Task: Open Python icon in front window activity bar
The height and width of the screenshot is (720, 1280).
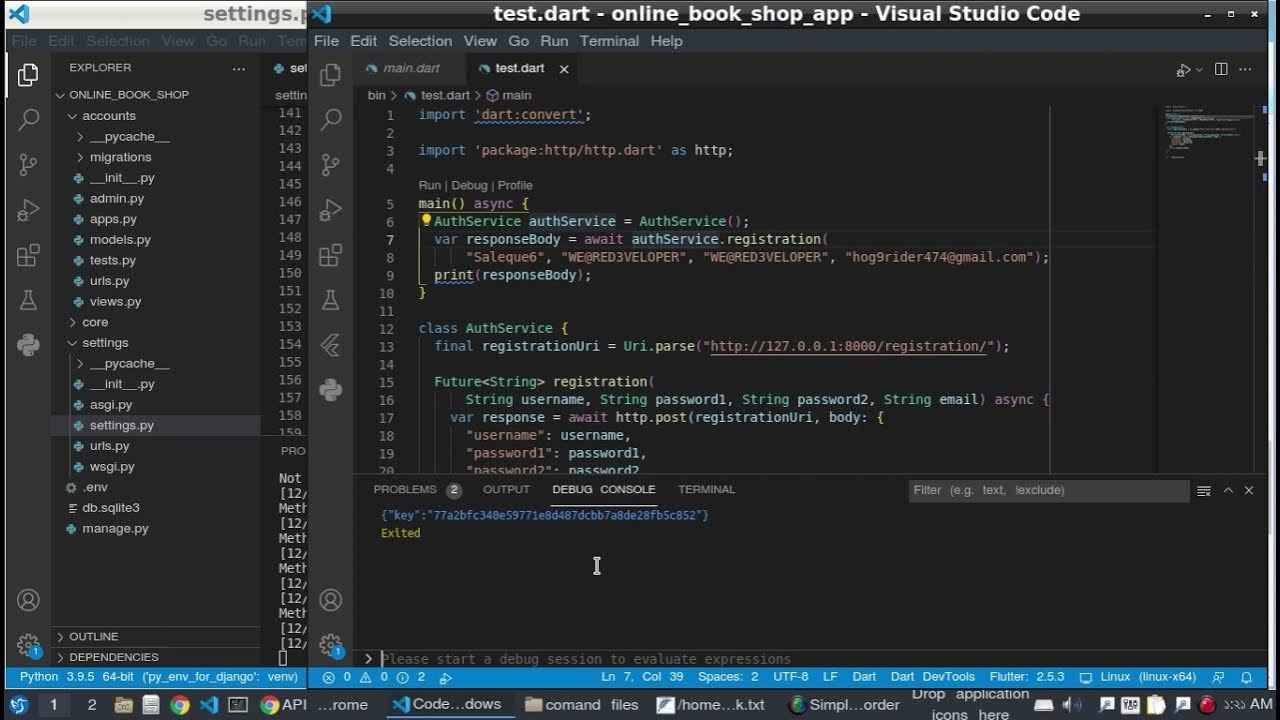Action: tap(330, 390)
